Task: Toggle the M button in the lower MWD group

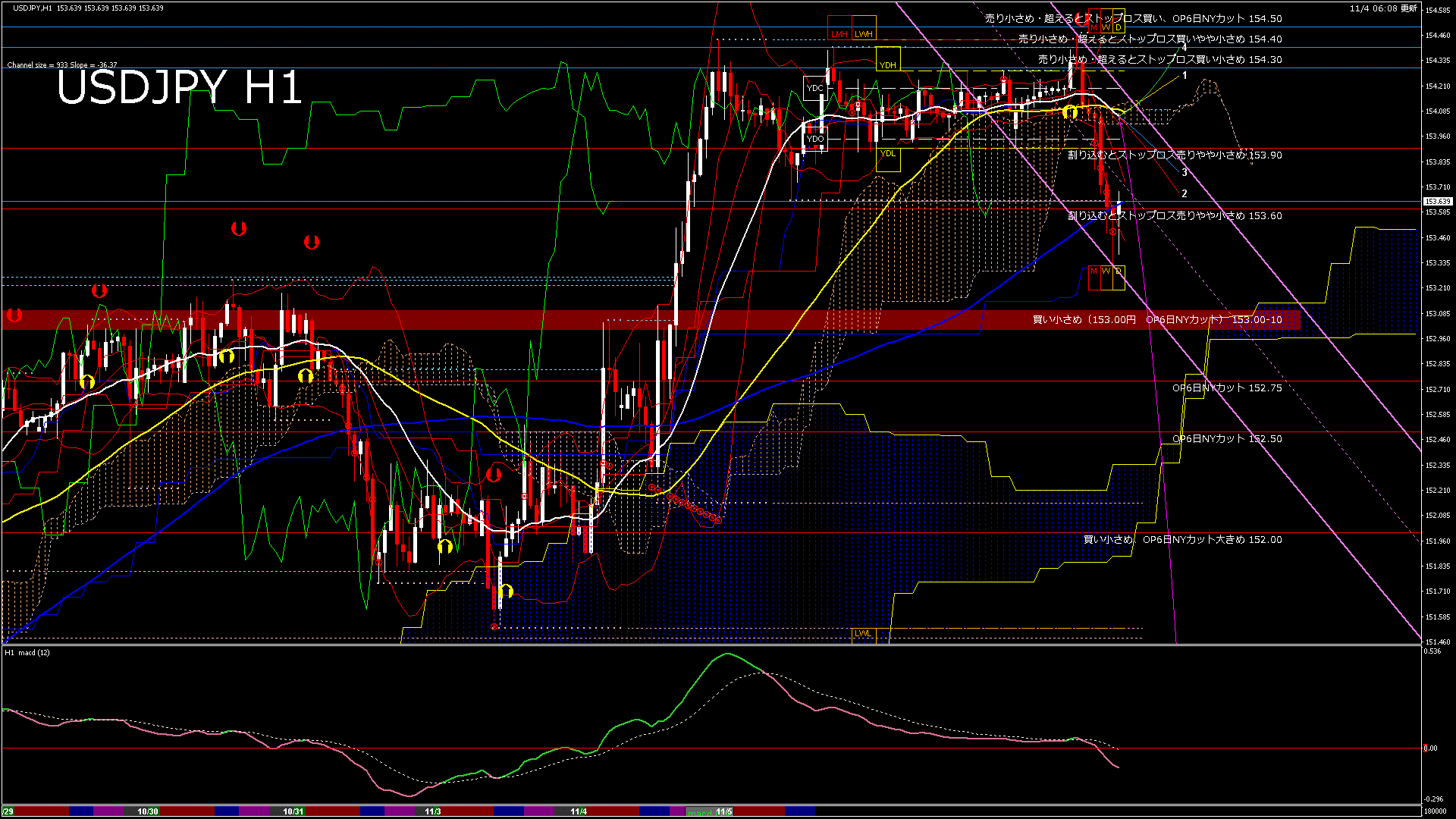Action: pos(1094,271)
